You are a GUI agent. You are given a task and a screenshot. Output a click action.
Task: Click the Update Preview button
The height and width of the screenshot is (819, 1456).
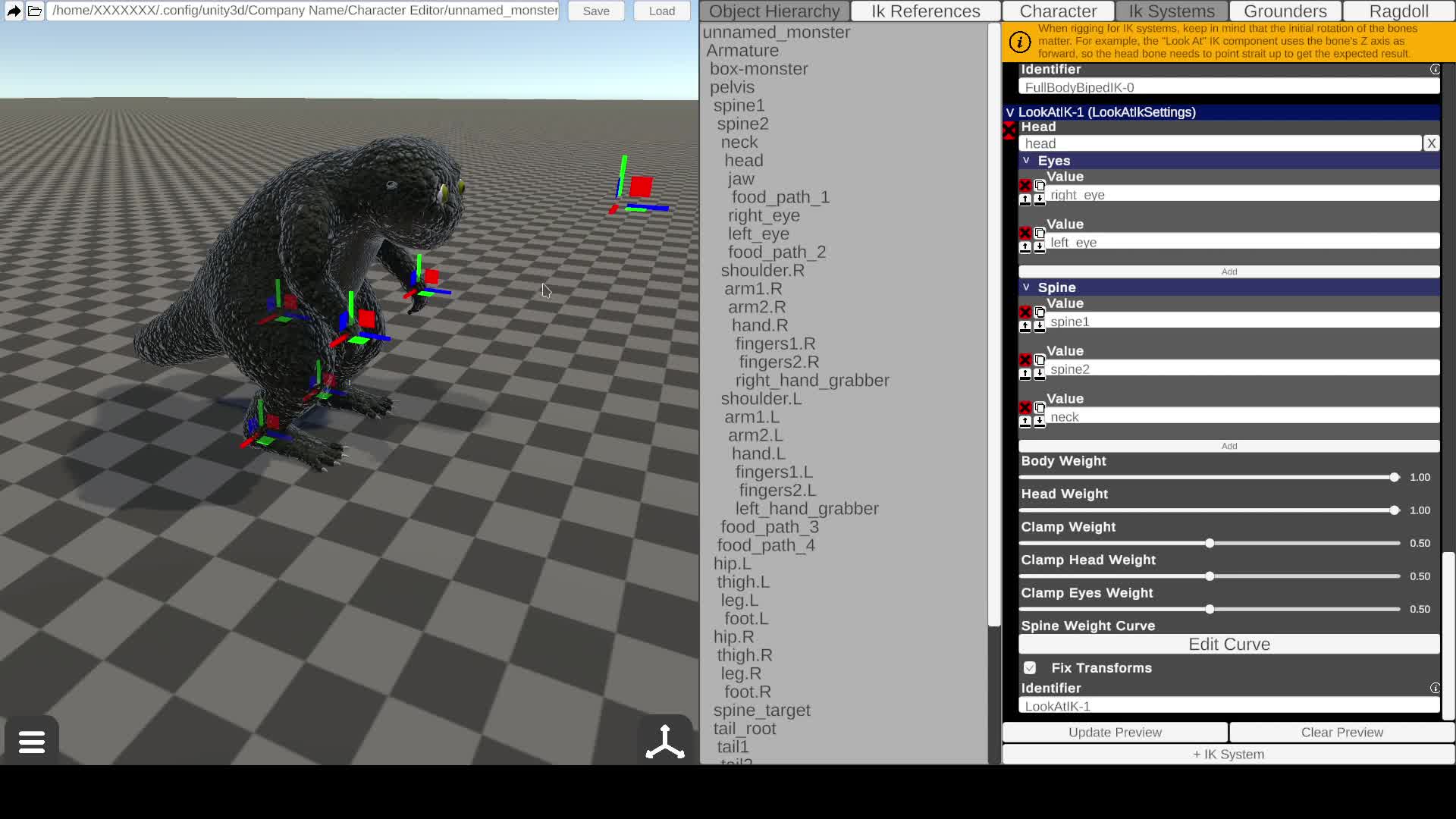[x=1115, y=732]
